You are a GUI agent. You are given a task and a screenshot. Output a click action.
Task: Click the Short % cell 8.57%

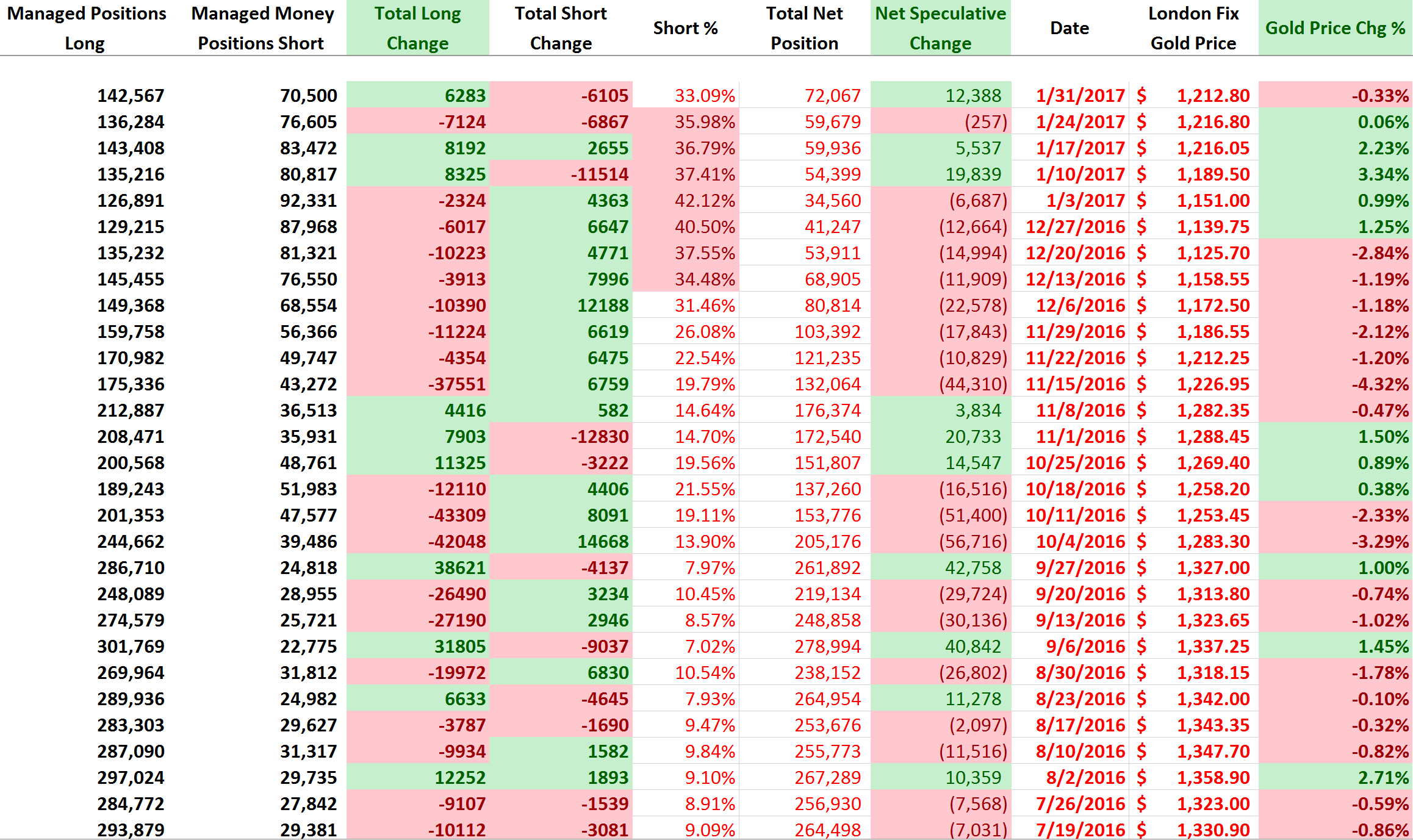tap(686, 620)
